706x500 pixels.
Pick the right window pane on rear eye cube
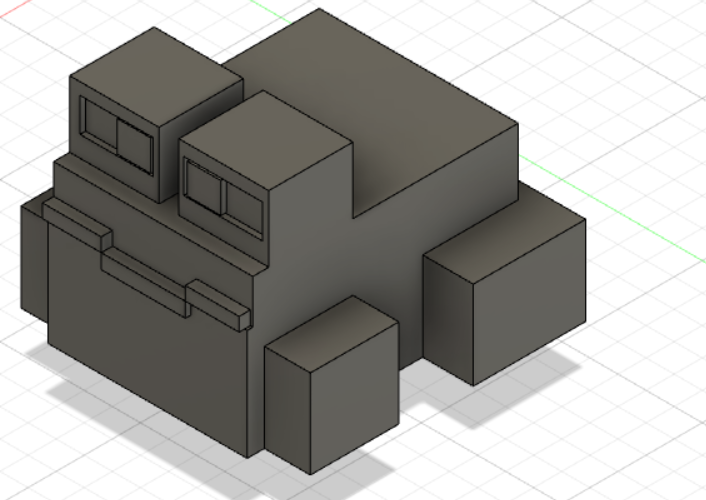(134, 145)
